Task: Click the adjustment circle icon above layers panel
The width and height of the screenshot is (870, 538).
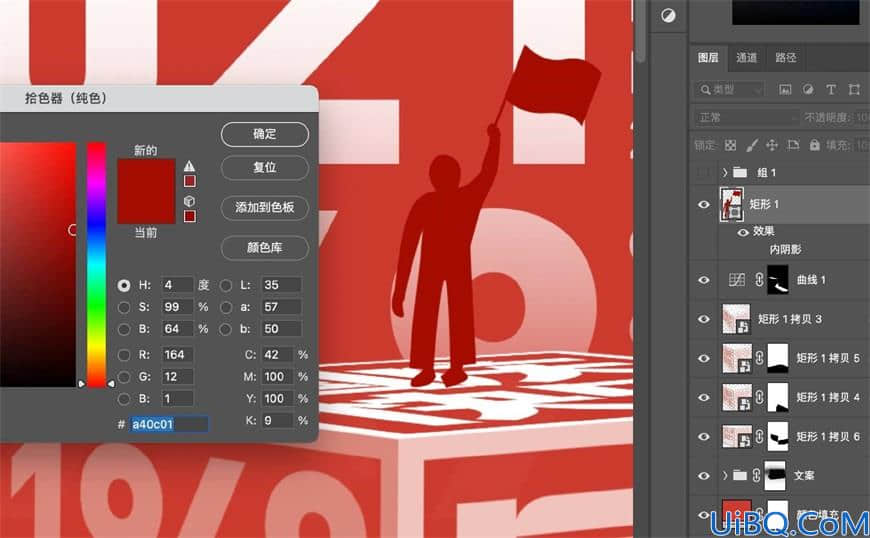Action: point(669,16)
